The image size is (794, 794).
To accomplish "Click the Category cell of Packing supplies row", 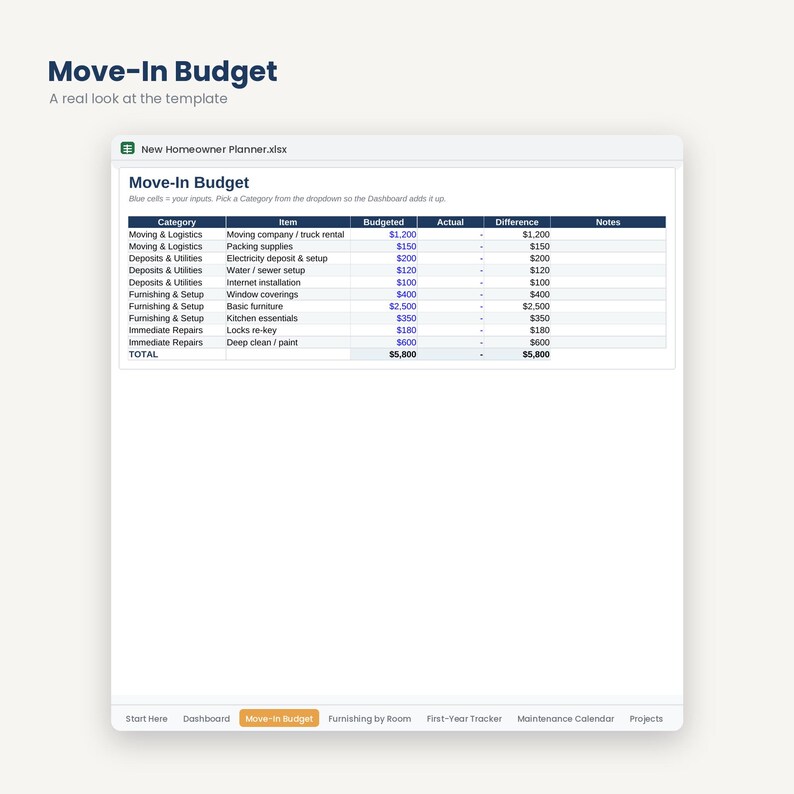I will coord(177,246).
